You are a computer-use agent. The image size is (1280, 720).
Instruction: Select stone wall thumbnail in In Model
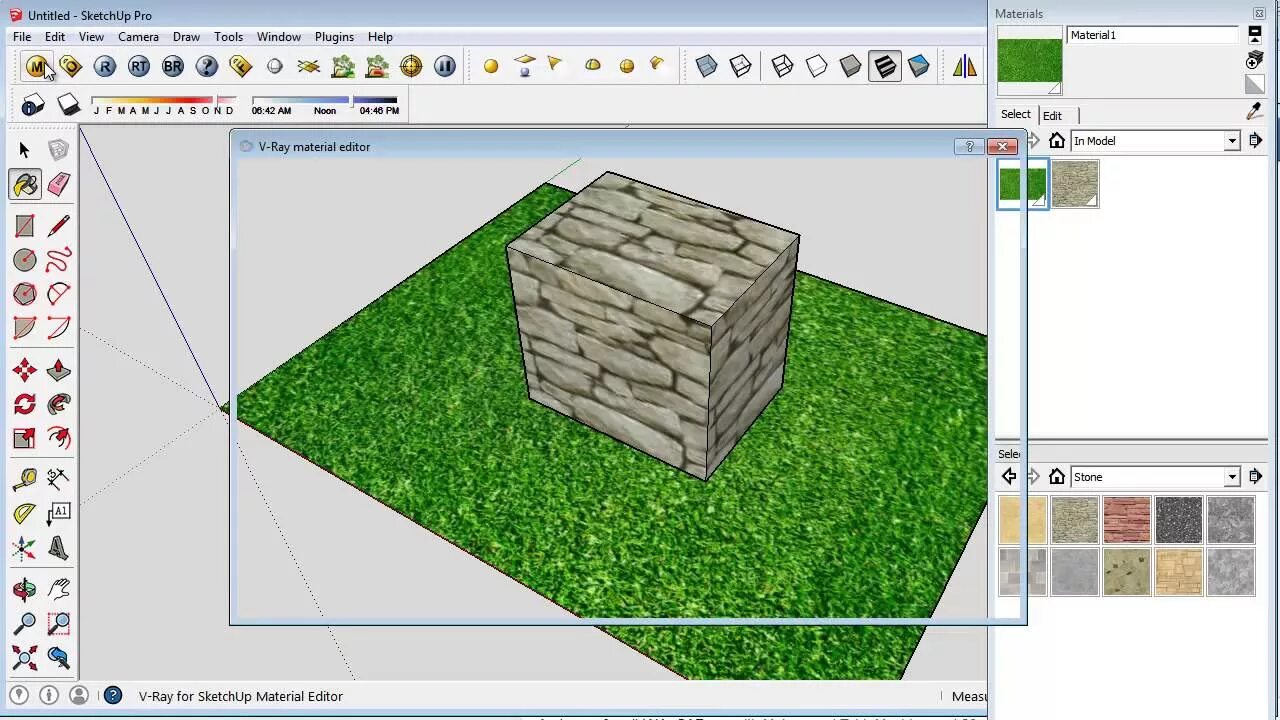pos(1075,184)
